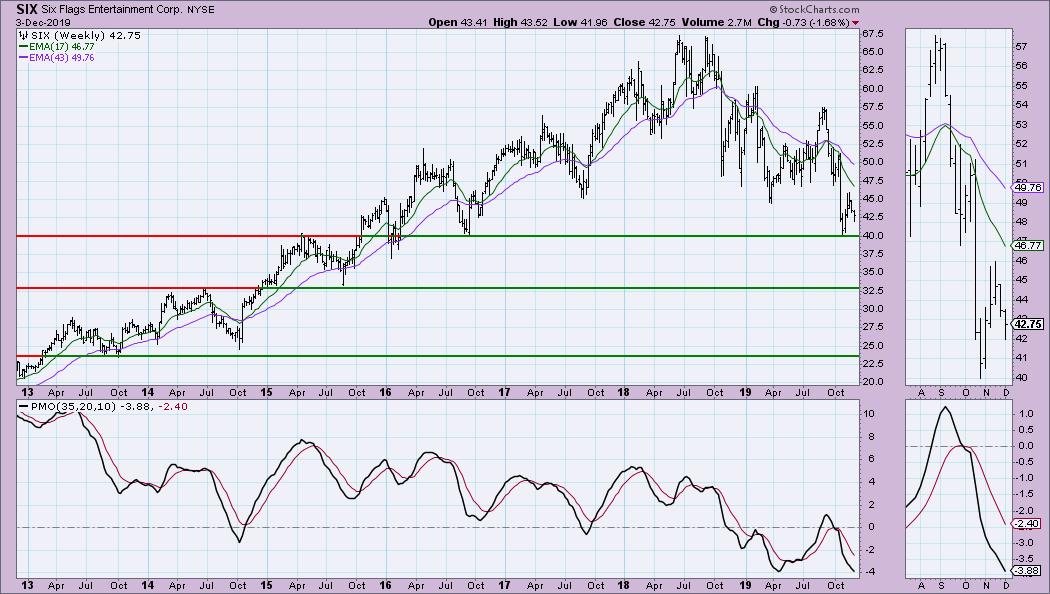Click the boxed 46.77 EMA price tag
This screenshot has height=594, width=1050.
click(x=1028, y=246)
